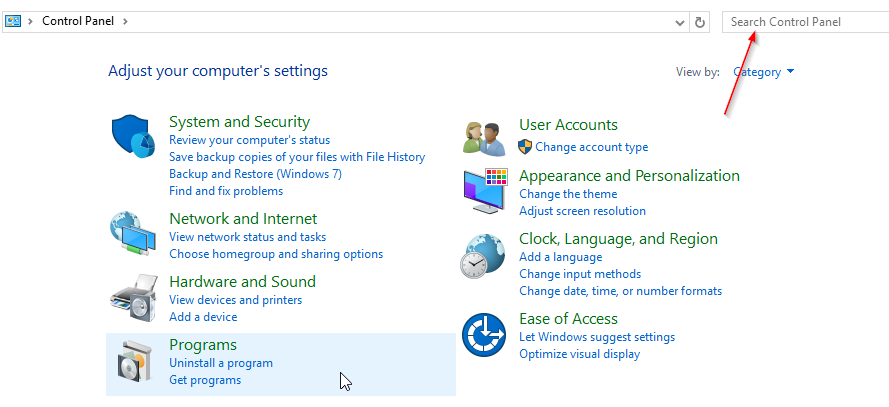The width and height of the screenshot is (889, 407).
Task: Open System and Security category
Action: pos(239,122)
